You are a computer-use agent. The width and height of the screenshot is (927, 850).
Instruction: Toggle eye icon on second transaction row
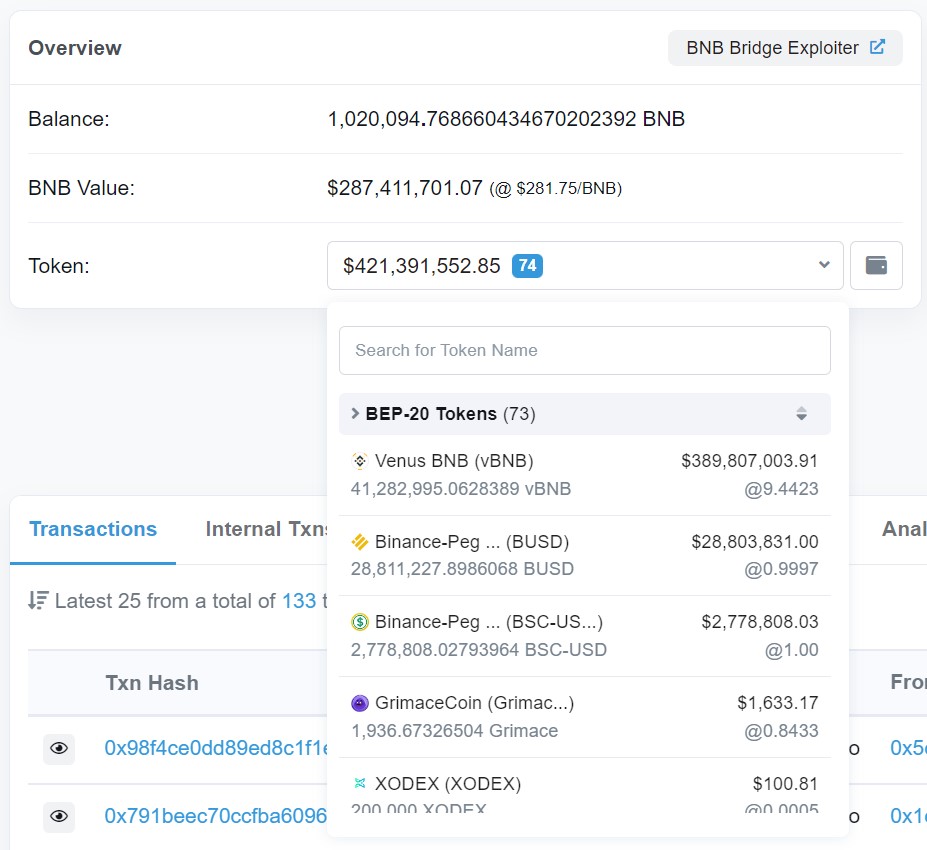point(58,817)
